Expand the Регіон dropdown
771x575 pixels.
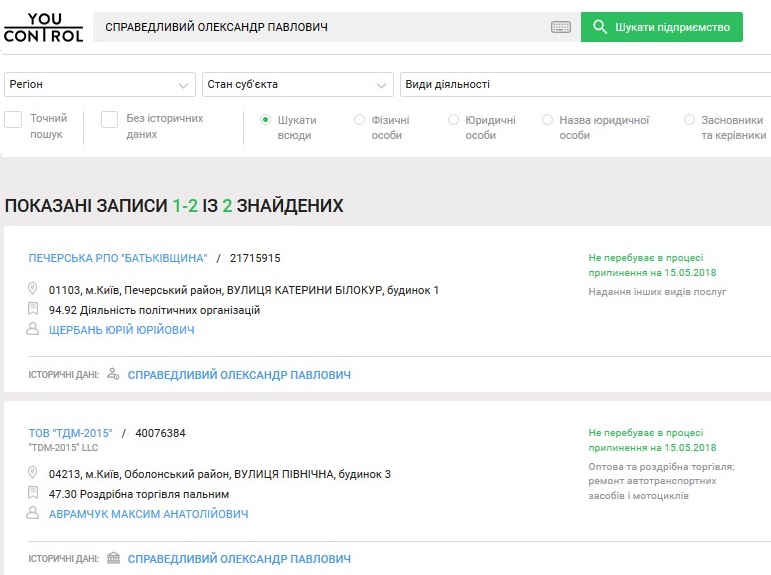(x=100, y=85)
